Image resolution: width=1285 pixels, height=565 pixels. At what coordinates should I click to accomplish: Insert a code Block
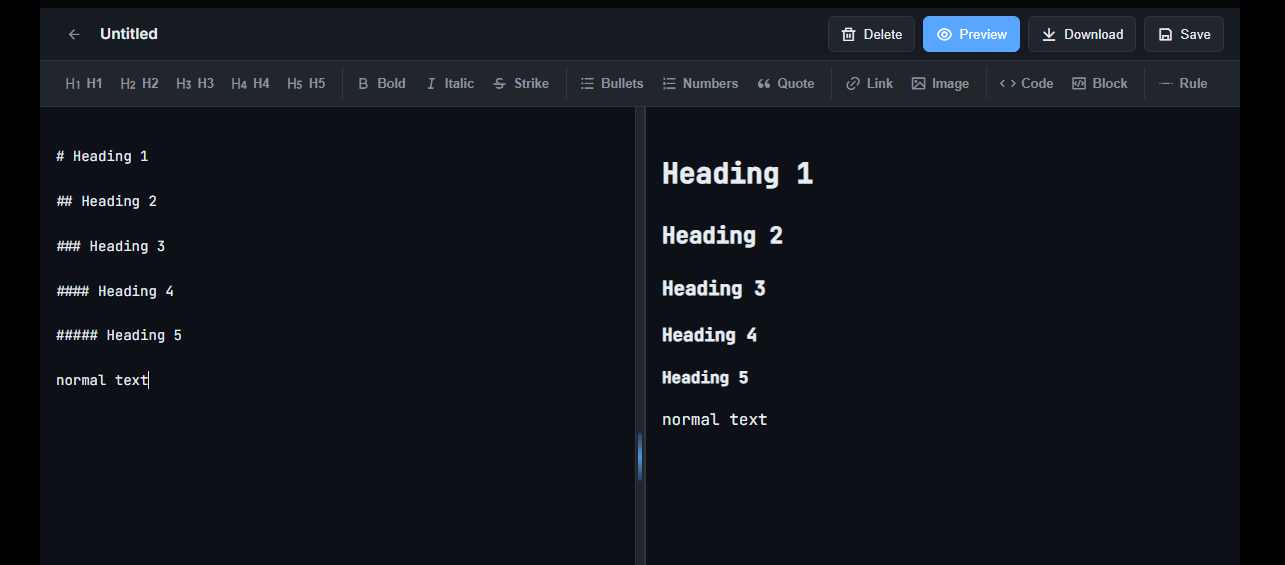tap(1099, 84)
